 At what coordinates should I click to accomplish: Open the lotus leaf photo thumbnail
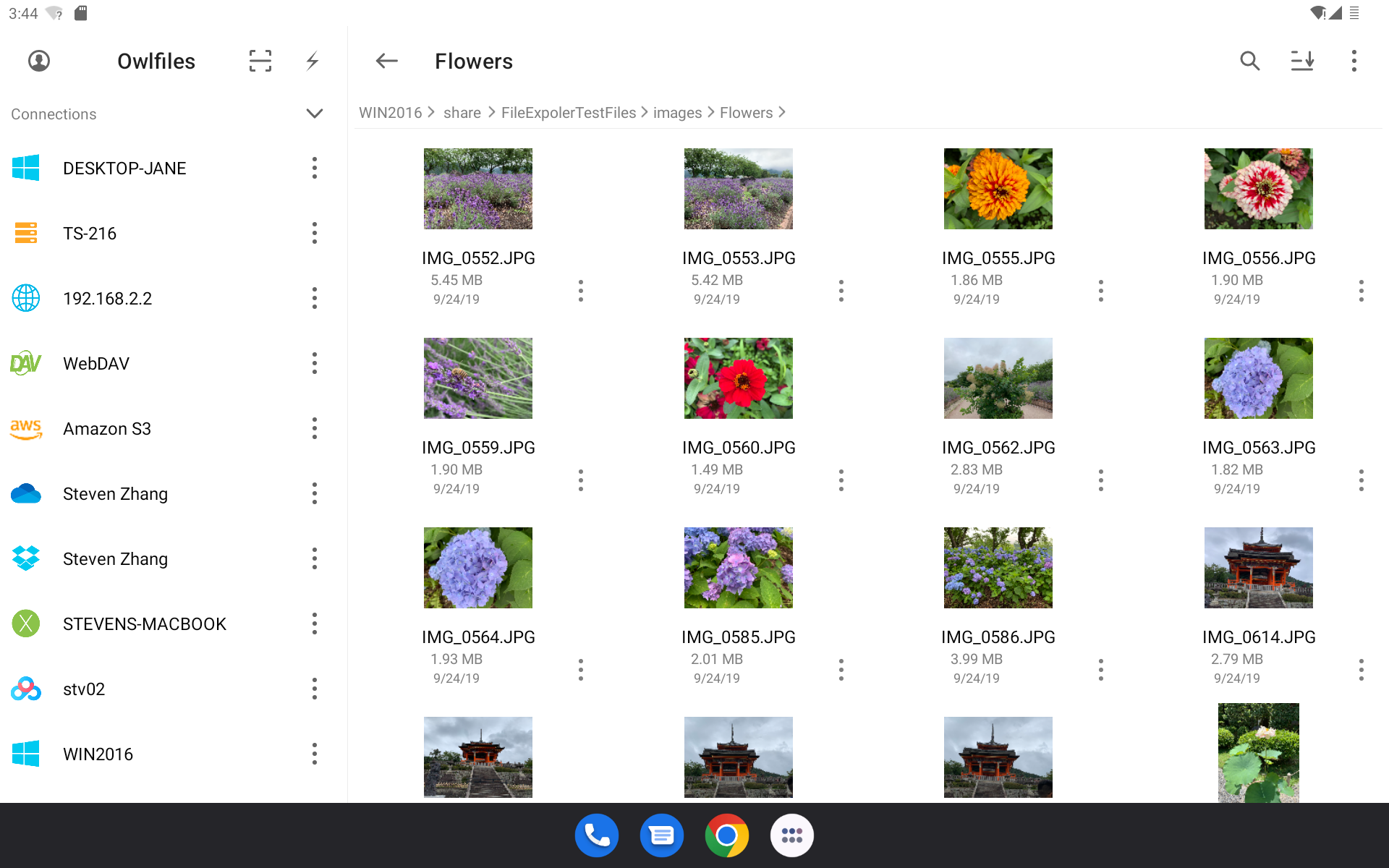tap(1259, 753)
